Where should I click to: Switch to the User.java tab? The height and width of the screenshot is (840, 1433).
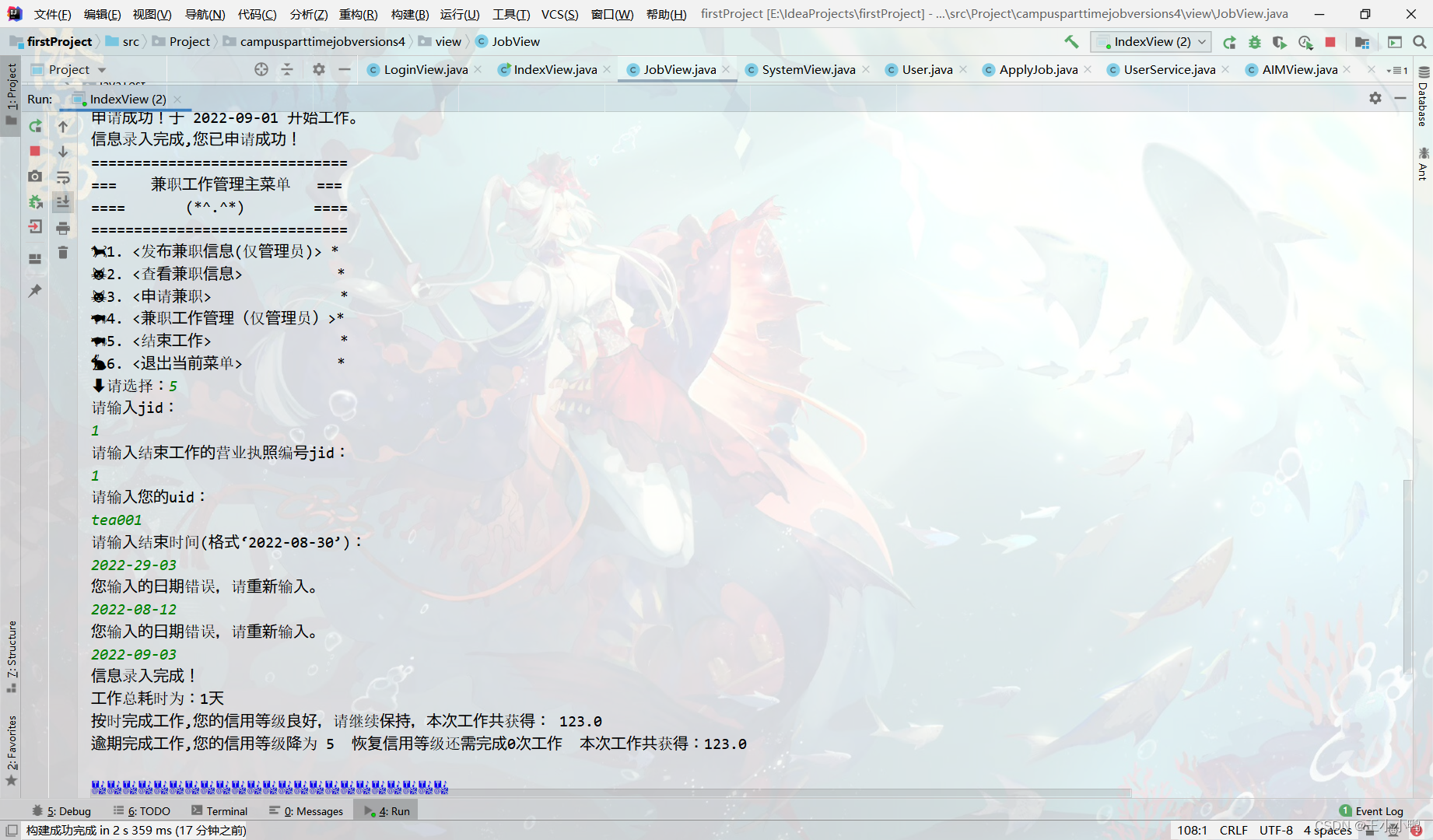coord(927,69)
